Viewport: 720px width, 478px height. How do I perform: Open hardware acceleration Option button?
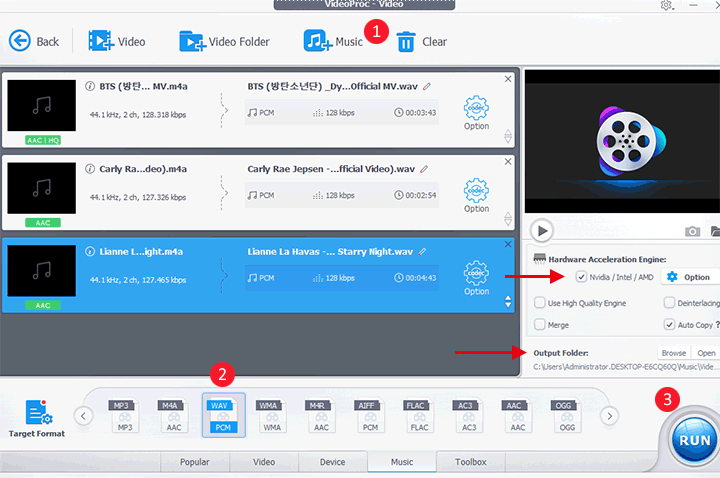[x=690, y=277]
